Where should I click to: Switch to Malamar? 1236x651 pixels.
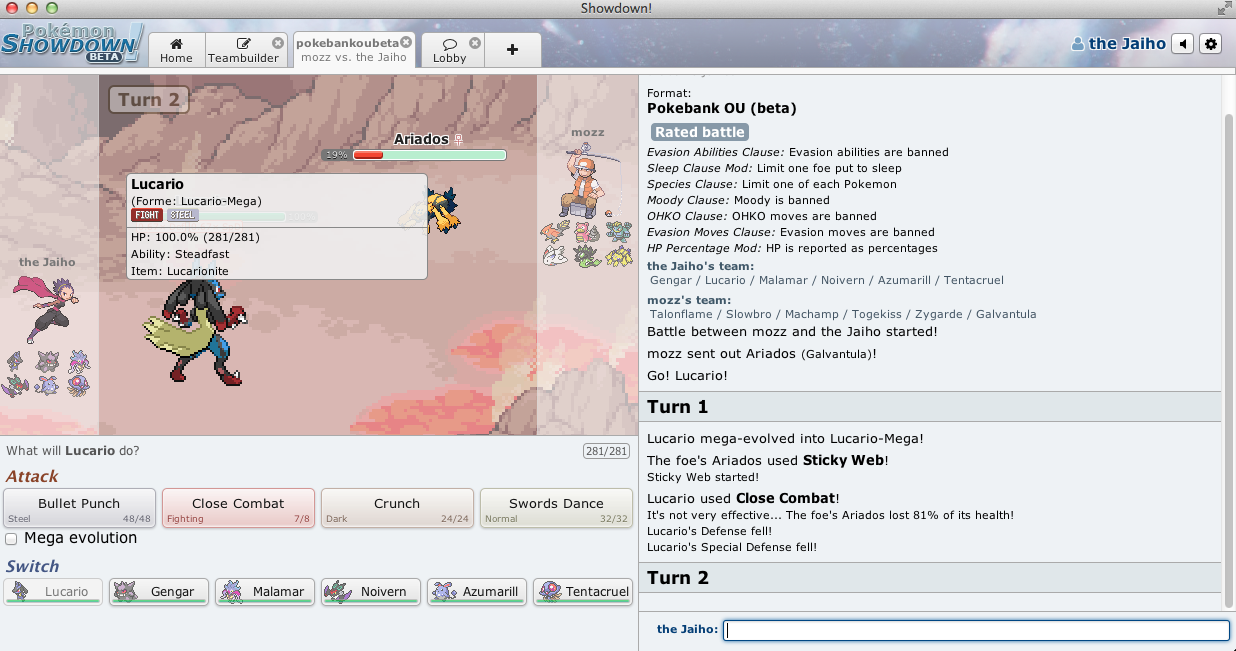coord(265,592)
